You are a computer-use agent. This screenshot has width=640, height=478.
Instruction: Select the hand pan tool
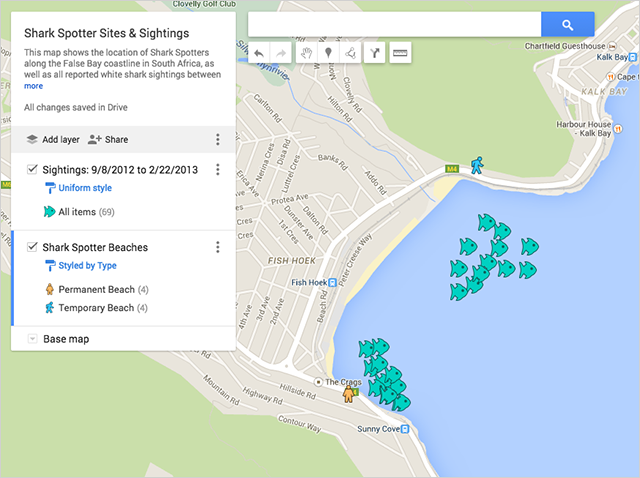[305, 53]
